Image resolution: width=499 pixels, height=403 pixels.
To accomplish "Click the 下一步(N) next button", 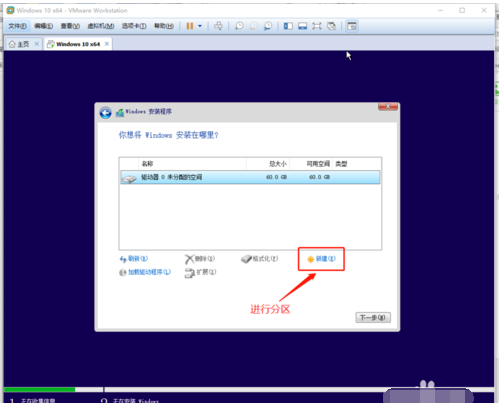I will pyautogui.click(x=373, y=317).
